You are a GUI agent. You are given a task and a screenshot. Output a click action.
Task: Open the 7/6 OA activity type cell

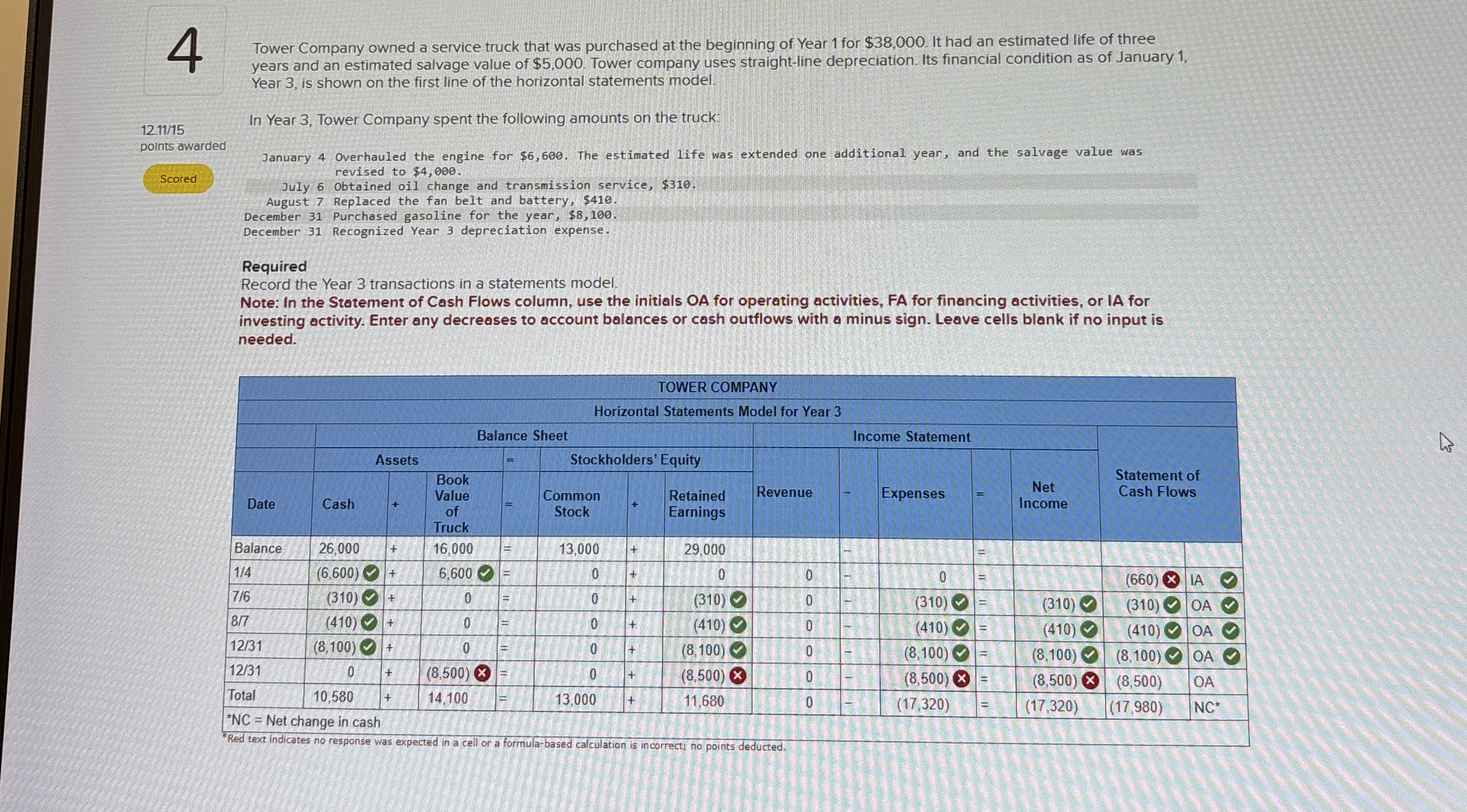[x=1201, y=605]
